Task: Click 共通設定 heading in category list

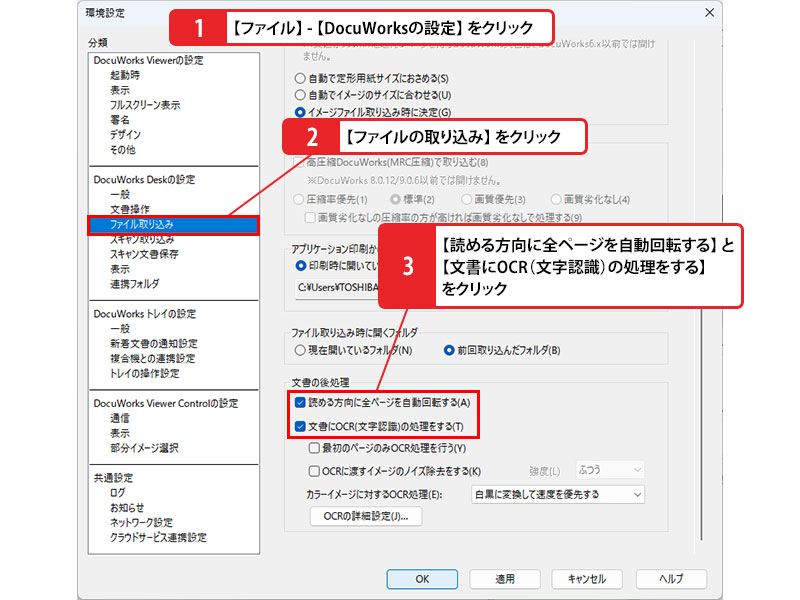Action: coord(113,478)
